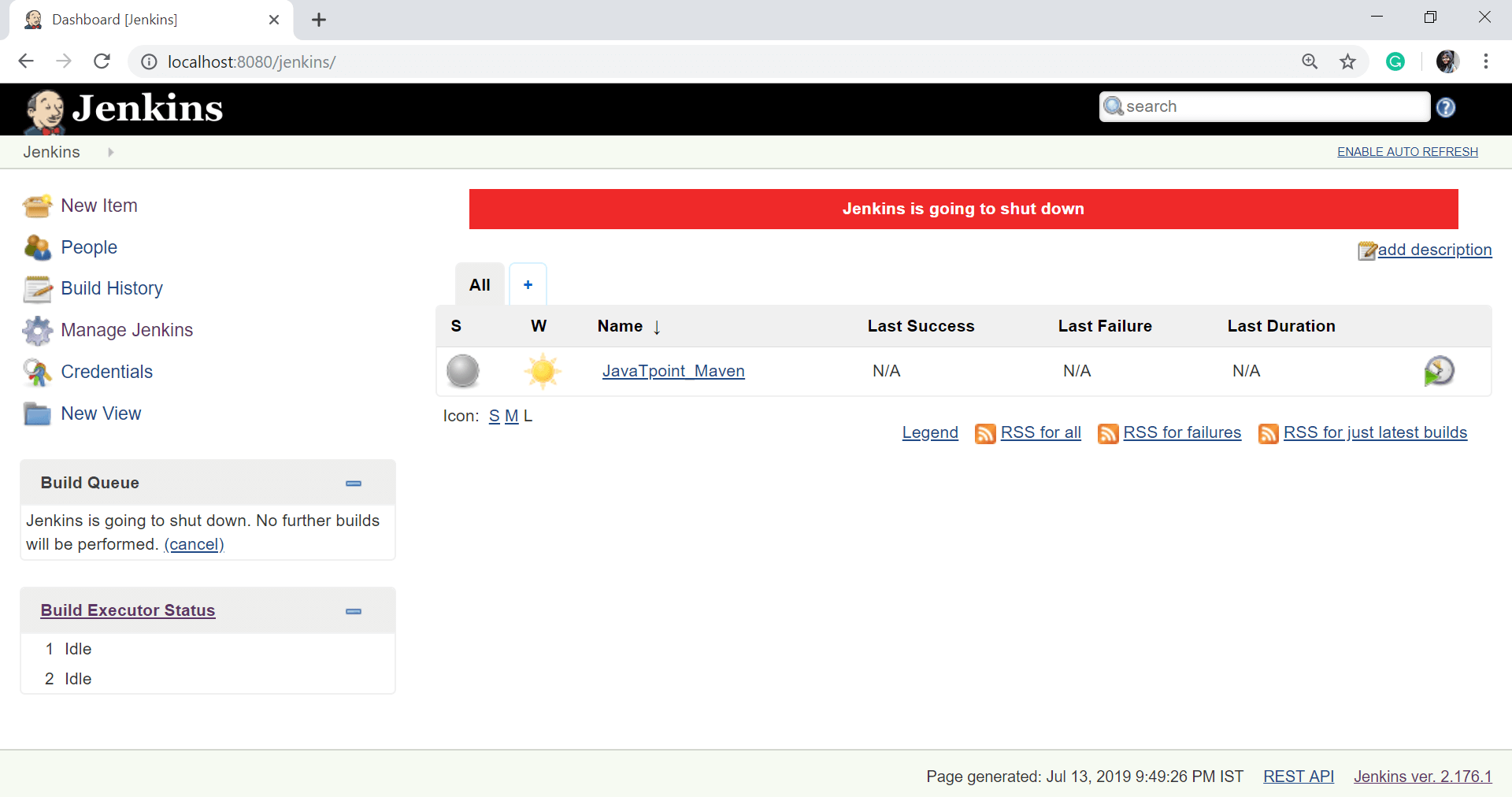Click the S status column header
1512x797 pixels.
pos(456,326)
